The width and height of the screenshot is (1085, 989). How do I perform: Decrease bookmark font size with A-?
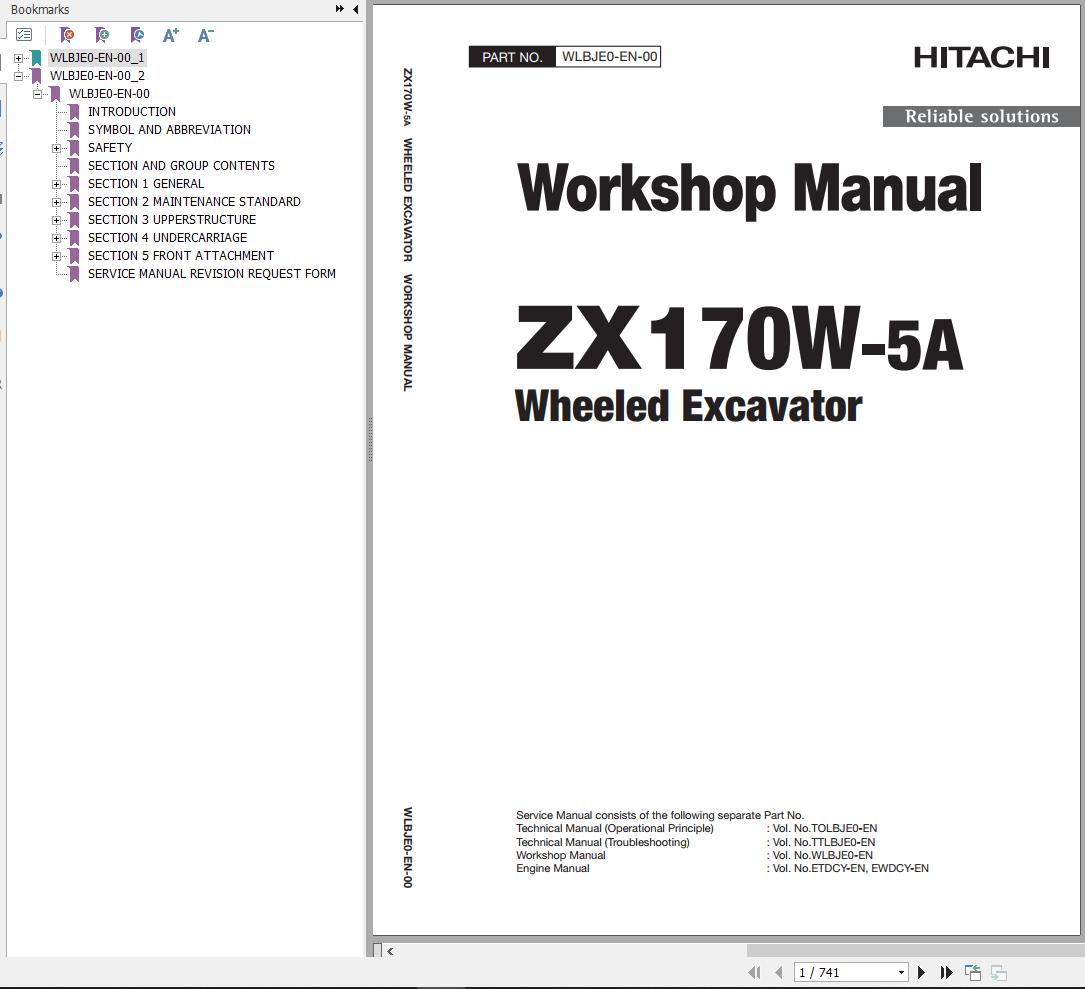206,35
